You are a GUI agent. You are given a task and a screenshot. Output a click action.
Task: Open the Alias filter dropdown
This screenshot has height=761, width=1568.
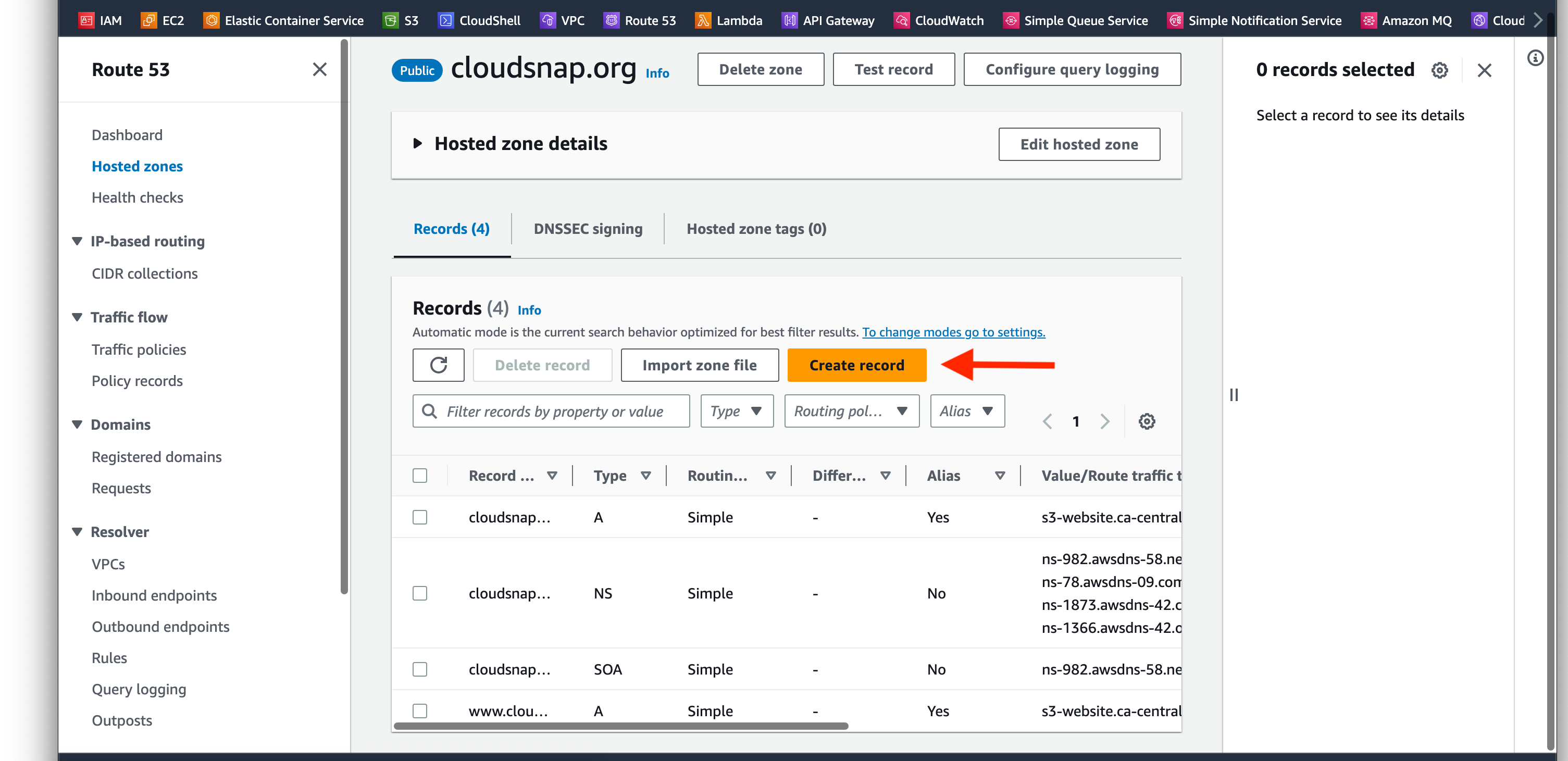pyautogui.click(x=967, y=411)
